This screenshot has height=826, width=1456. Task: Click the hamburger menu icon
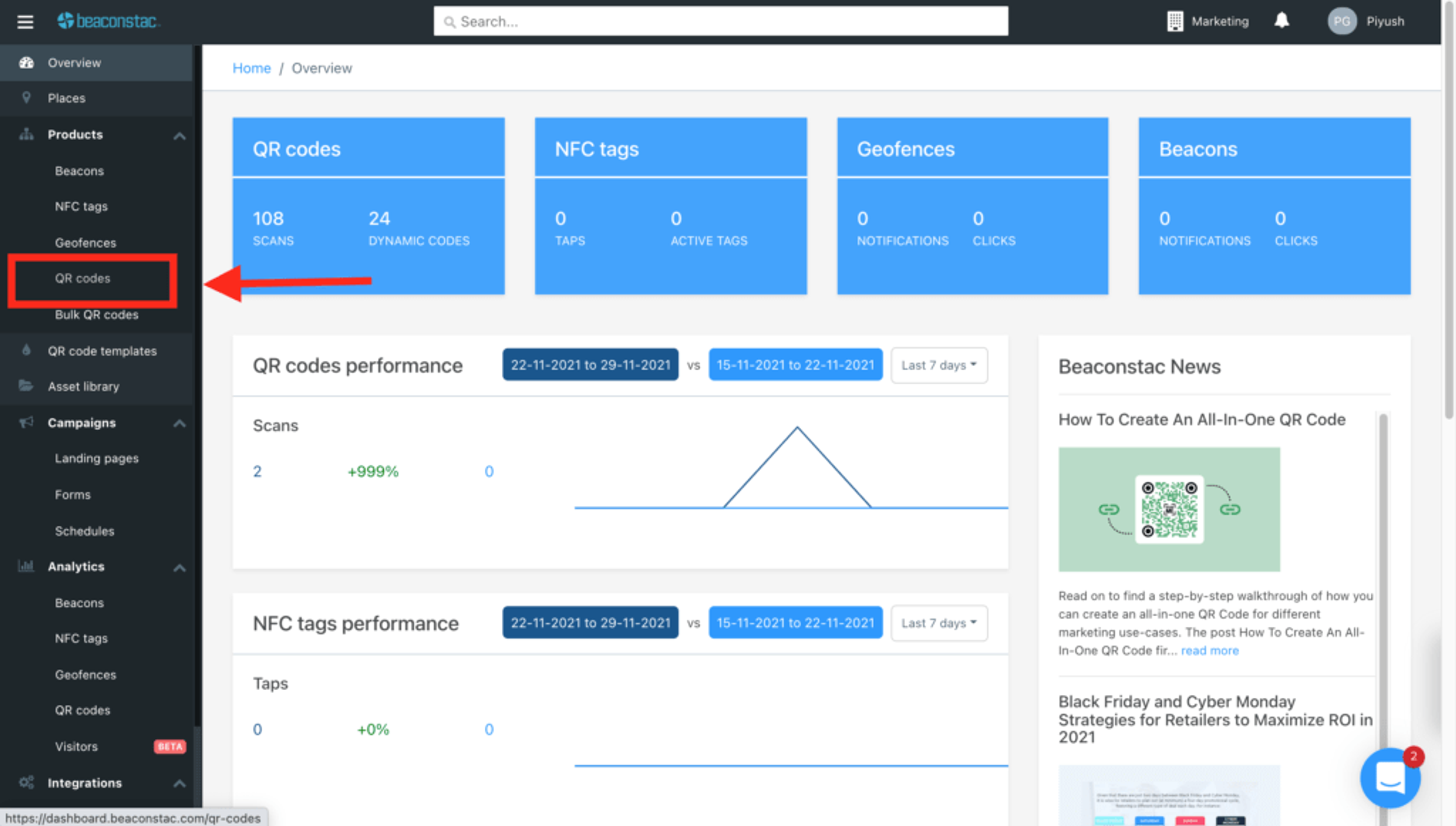[25, 22]
